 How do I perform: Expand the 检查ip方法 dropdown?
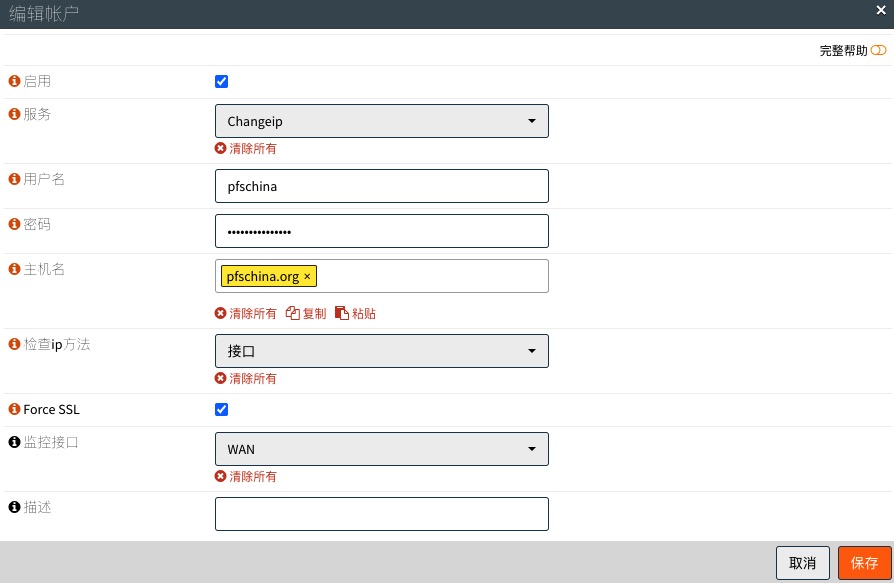click(x=381, y=352)
